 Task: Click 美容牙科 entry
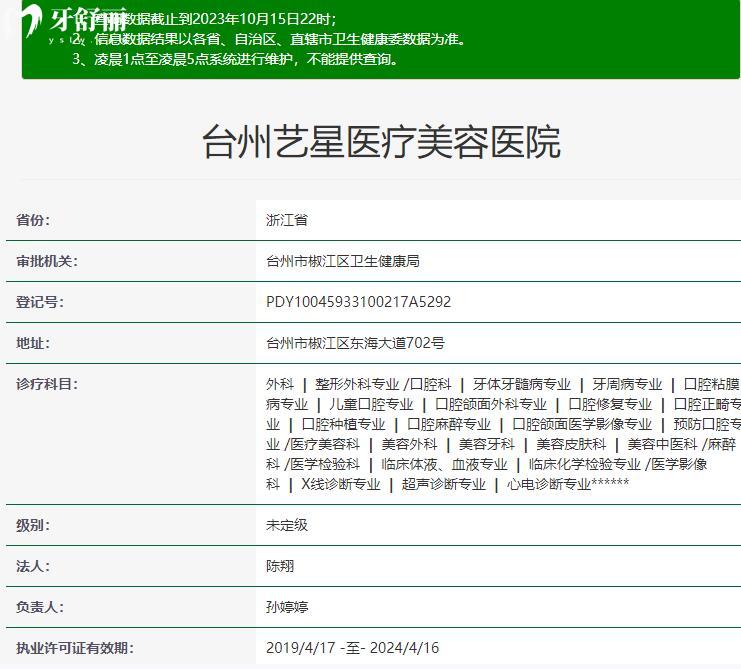(x=486, y=444)
